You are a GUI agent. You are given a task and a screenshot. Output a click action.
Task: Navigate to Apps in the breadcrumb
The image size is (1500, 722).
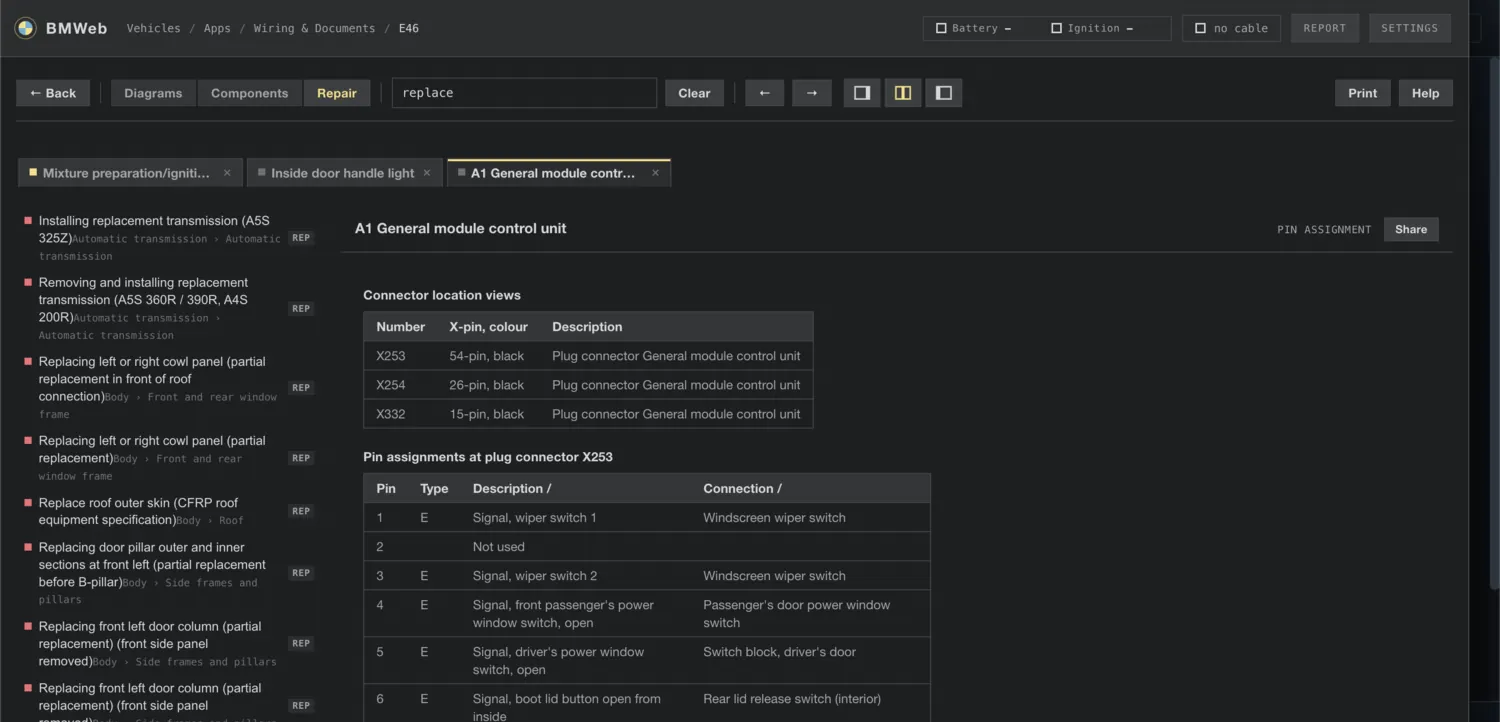click(217, 29)
